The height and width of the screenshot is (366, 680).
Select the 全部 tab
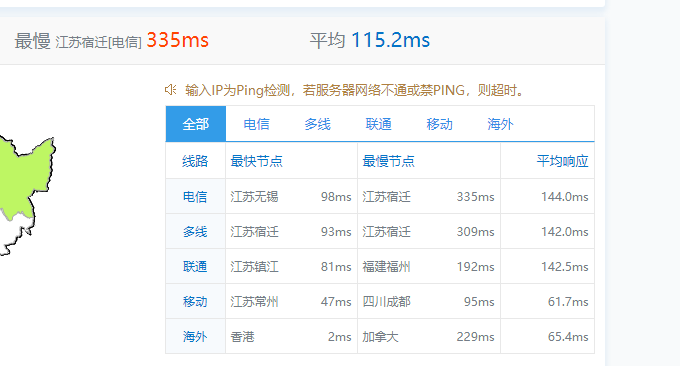(196, 124)
